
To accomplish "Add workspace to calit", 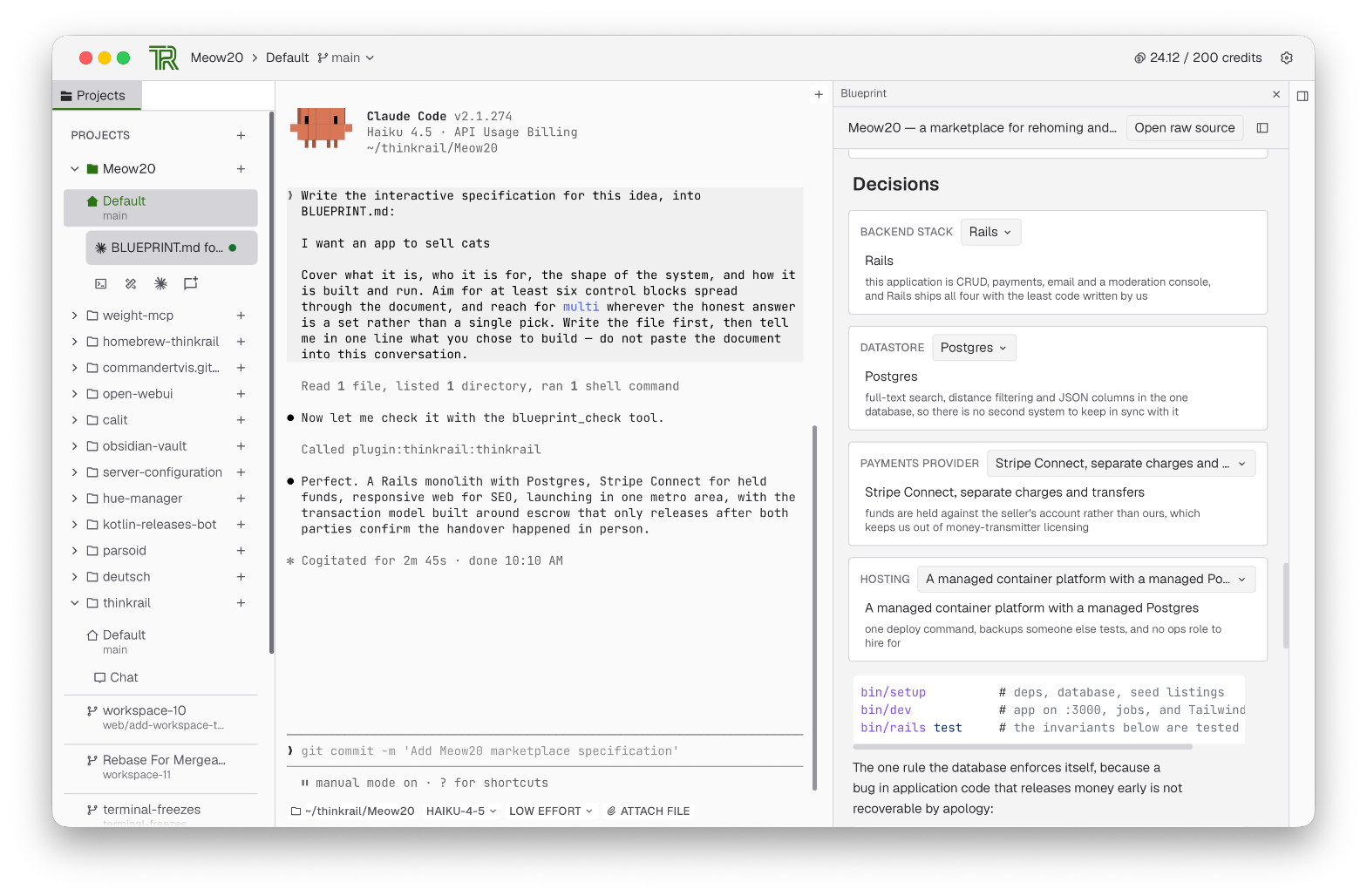I will (x=241, y=420).
